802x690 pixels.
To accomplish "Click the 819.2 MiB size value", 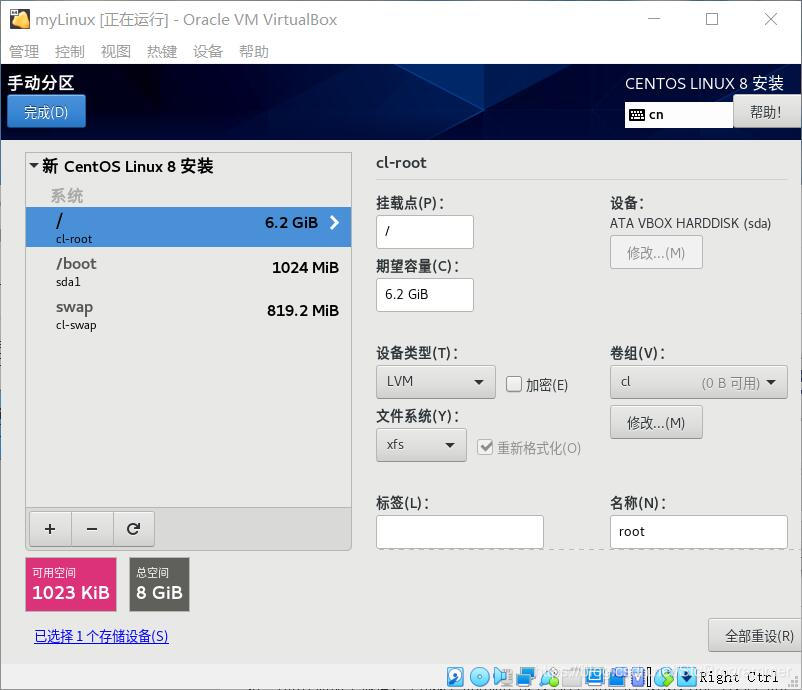I will click(303, 310).
